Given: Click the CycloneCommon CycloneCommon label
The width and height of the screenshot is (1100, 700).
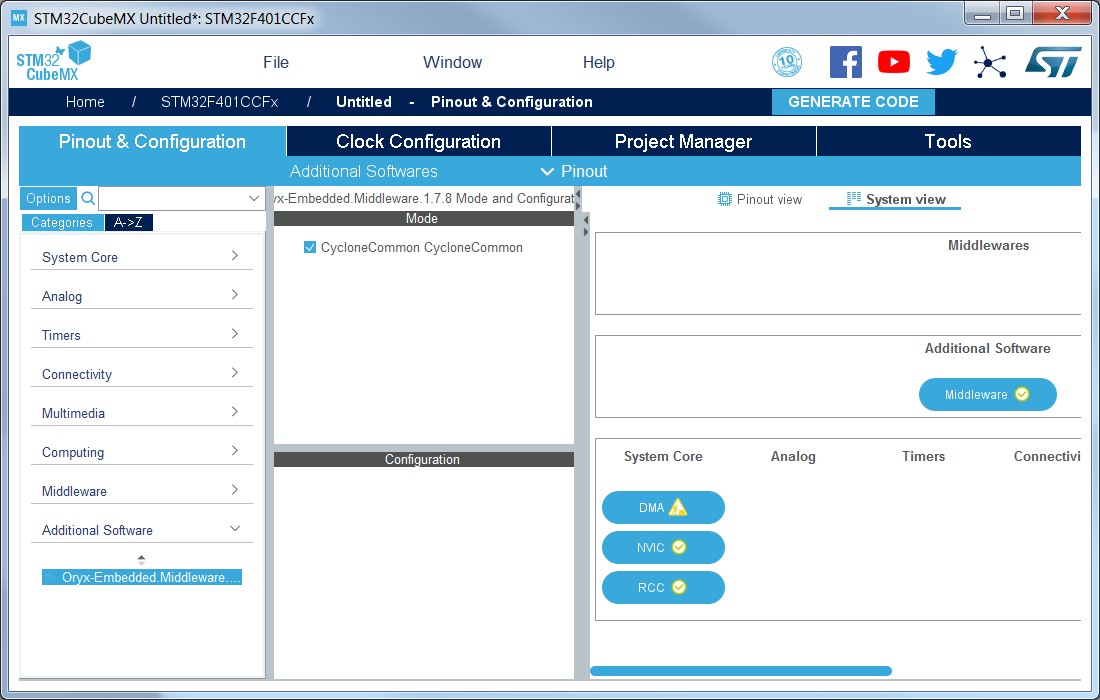Looking at the screenshot, I should [422, 248].
